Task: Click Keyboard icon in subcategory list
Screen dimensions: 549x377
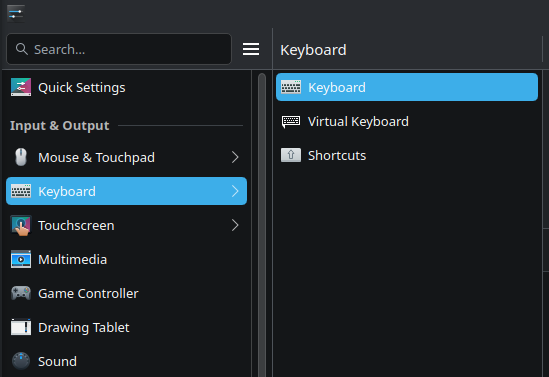Action: [x=291, y=87]
